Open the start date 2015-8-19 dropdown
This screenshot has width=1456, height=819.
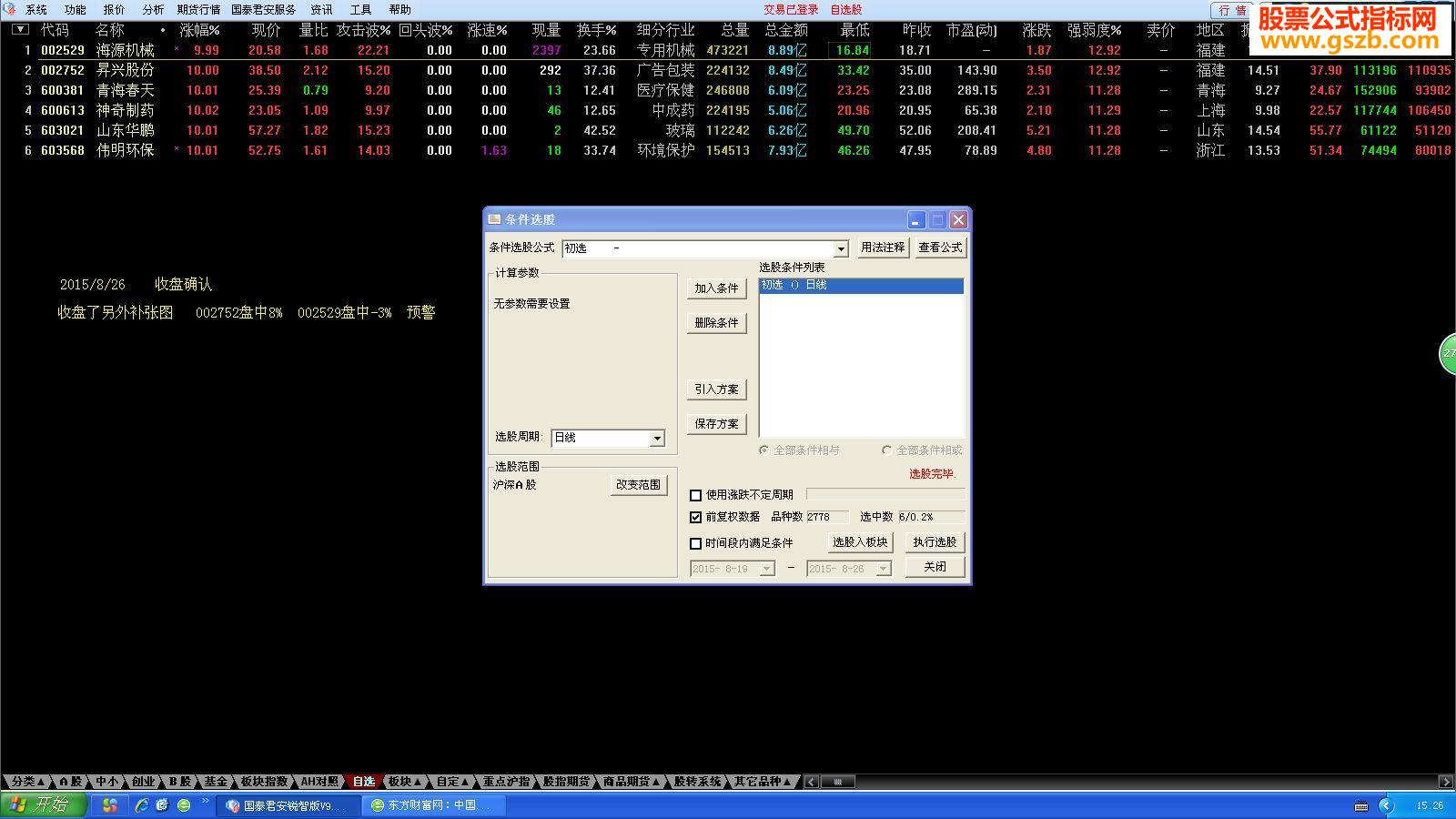pyautogui.click(x=766, y=569)
